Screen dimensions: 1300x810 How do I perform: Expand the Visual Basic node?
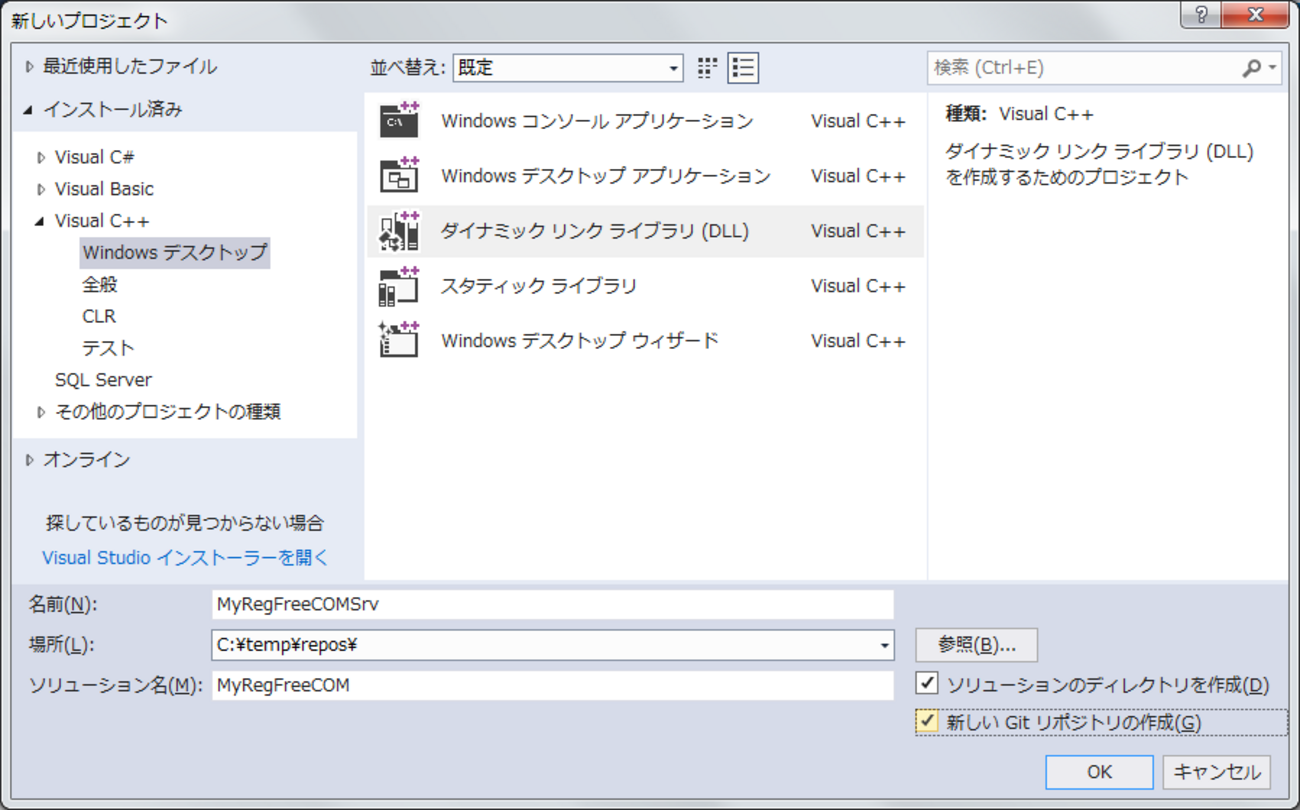[41, 190]
